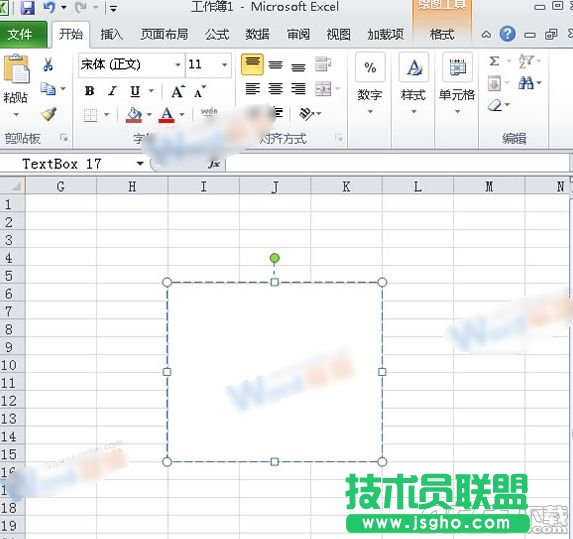Click the Select All corner button

(12, 186)
